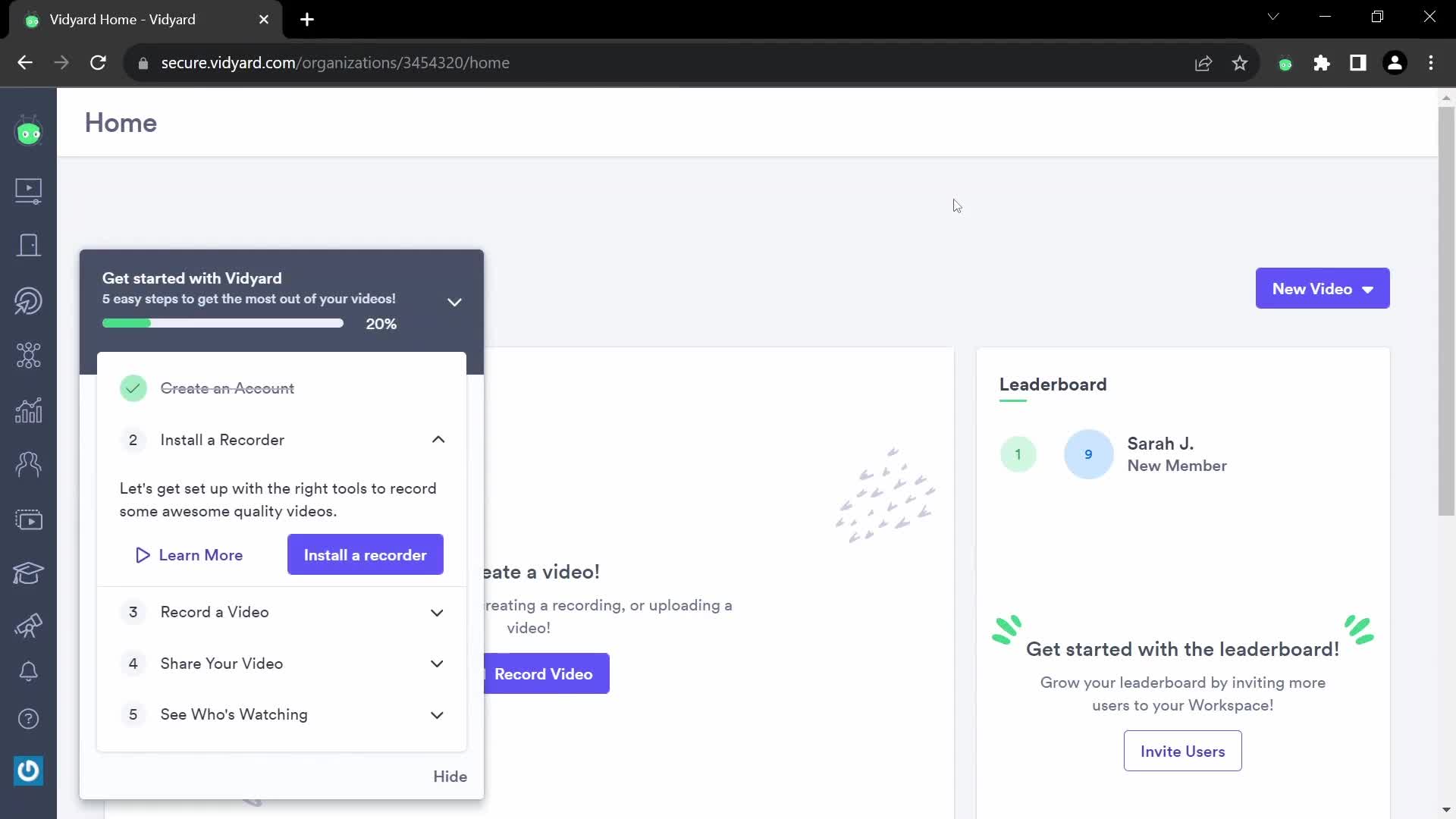
Task: Expand step 4 'Share Your Video' section
Action: (x=283, y=663)
